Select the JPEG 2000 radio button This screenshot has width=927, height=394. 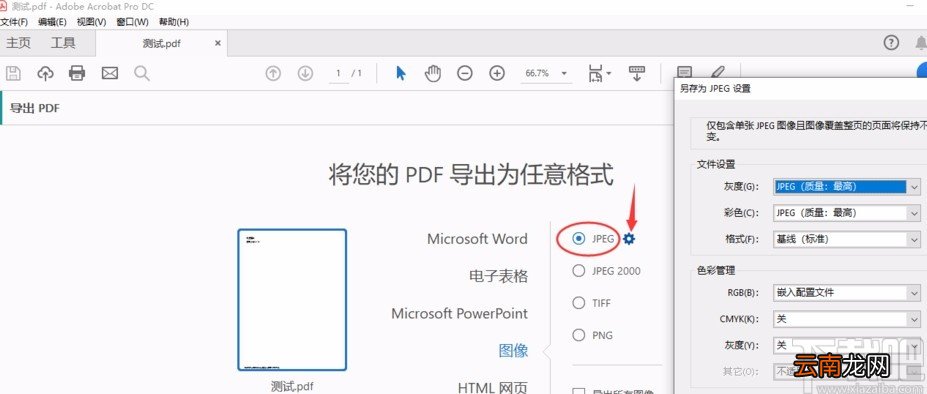[579, 271]
